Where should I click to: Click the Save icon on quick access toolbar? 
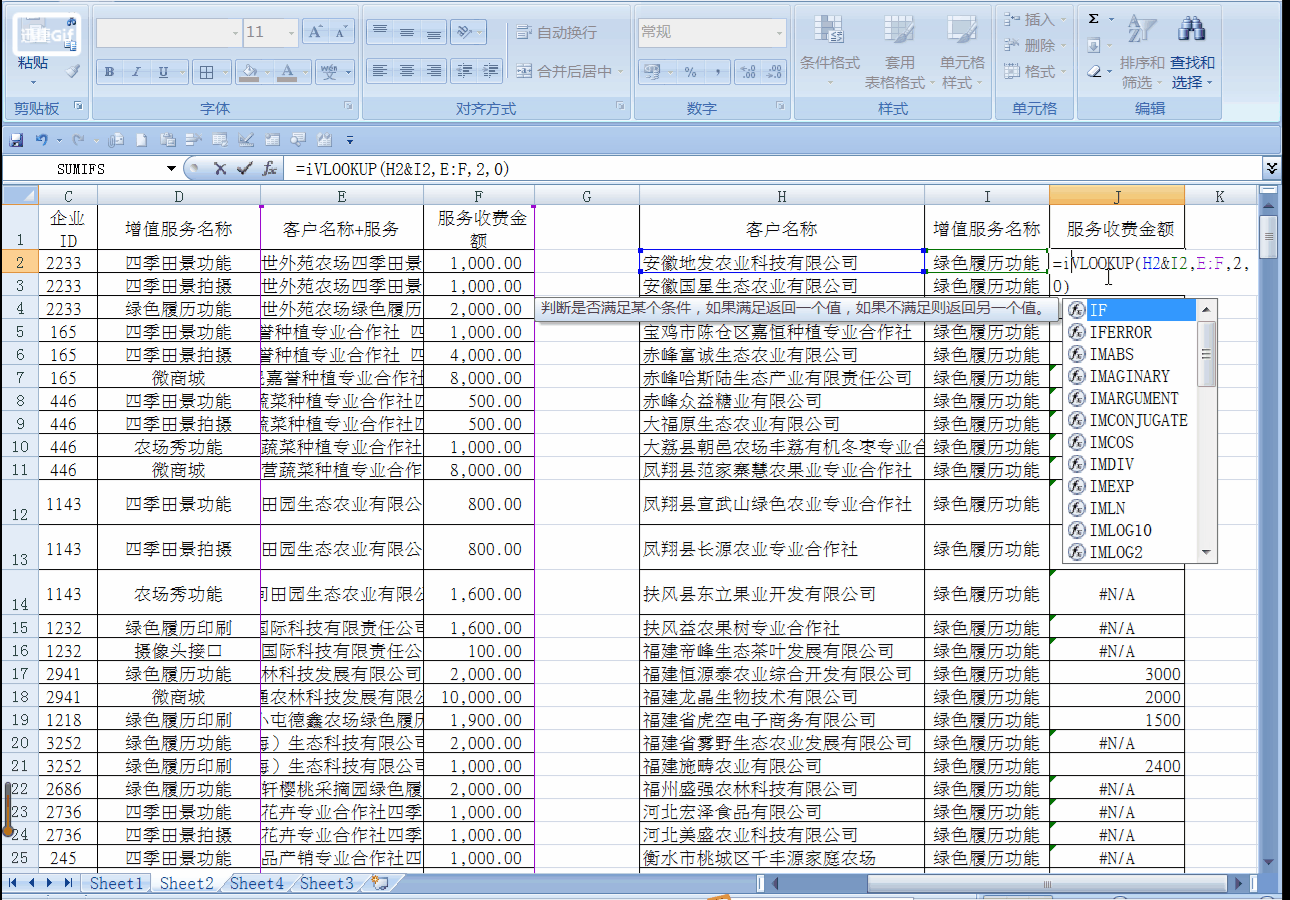(14, 140)
